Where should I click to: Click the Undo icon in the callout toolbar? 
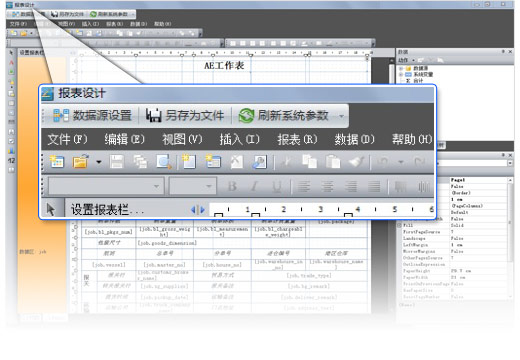(382, 162)
